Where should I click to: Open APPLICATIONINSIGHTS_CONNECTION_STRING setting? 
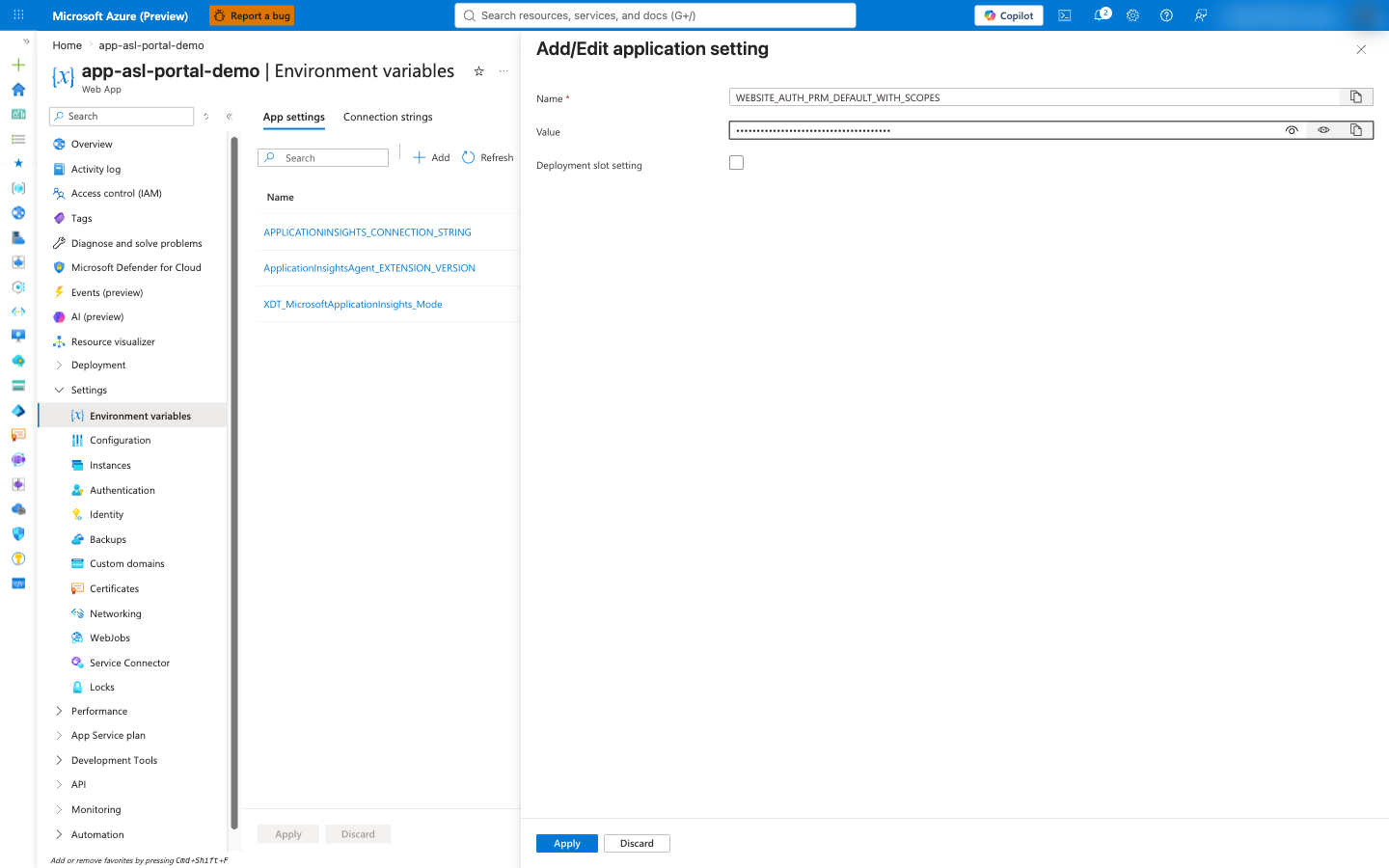(x=368, y=232)
